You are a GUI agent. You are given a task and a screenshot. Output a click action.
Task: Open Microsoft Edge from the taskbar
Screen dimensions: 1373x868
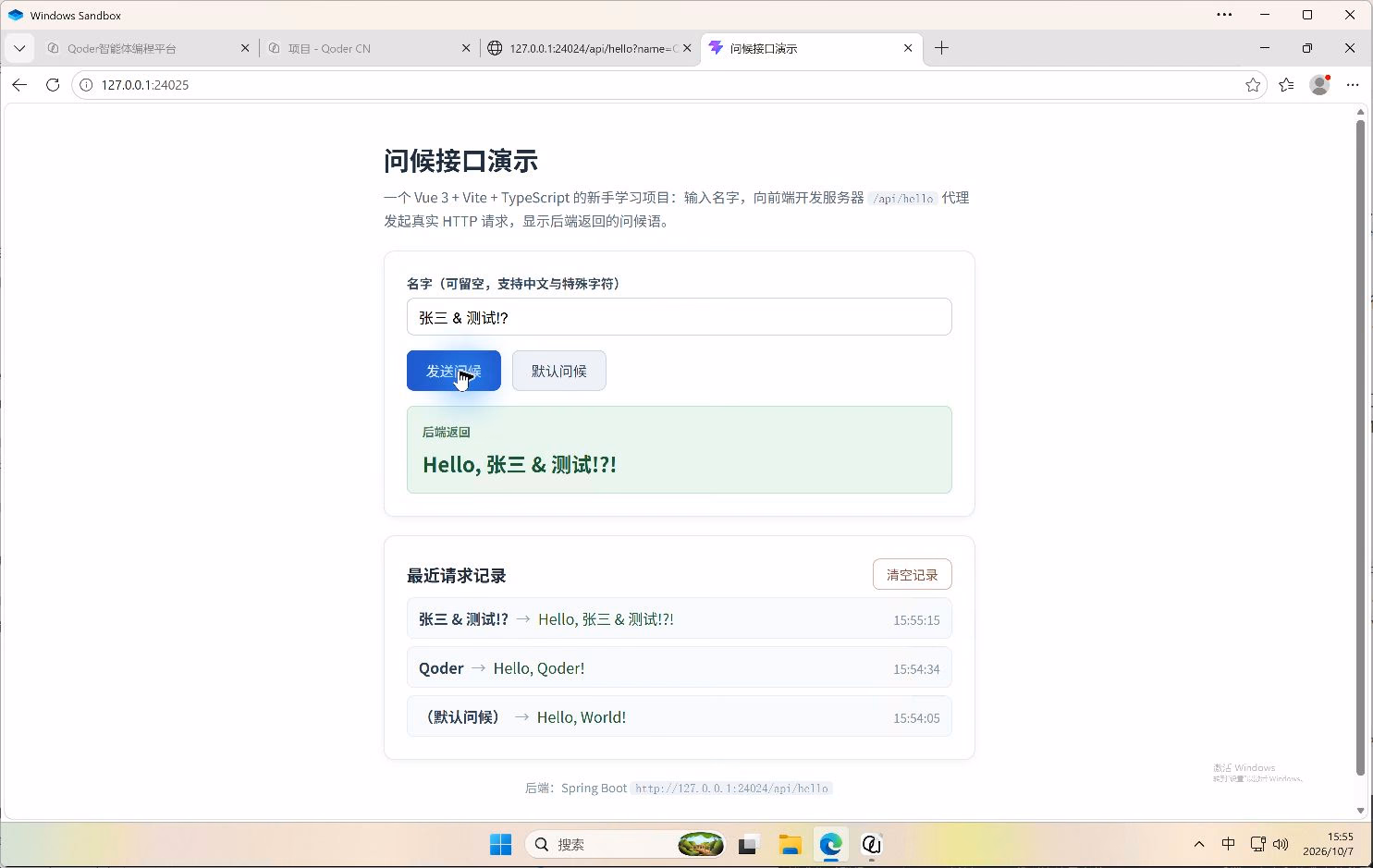830,844
